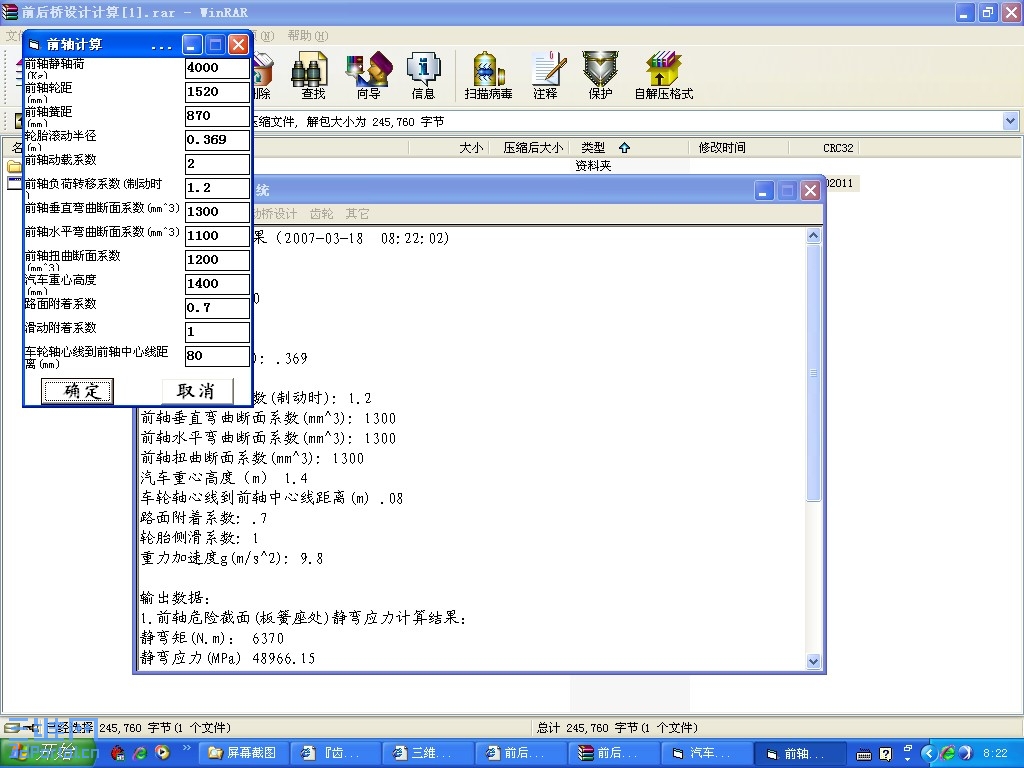Click the 开始 Start button
The height and width of the screenshot is (768, 1024).
tap(48, 753)
